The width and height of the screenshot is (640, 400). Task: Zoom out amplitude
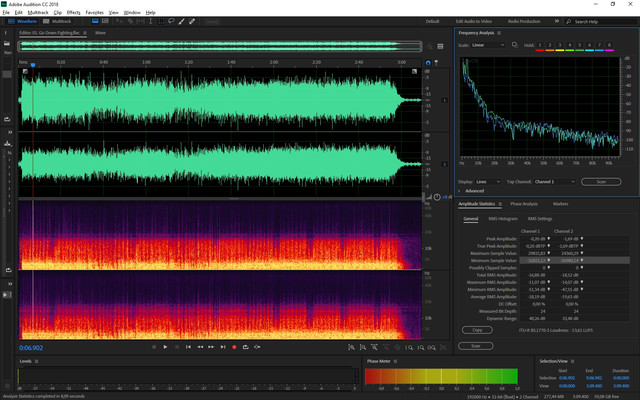pos(362,347)
